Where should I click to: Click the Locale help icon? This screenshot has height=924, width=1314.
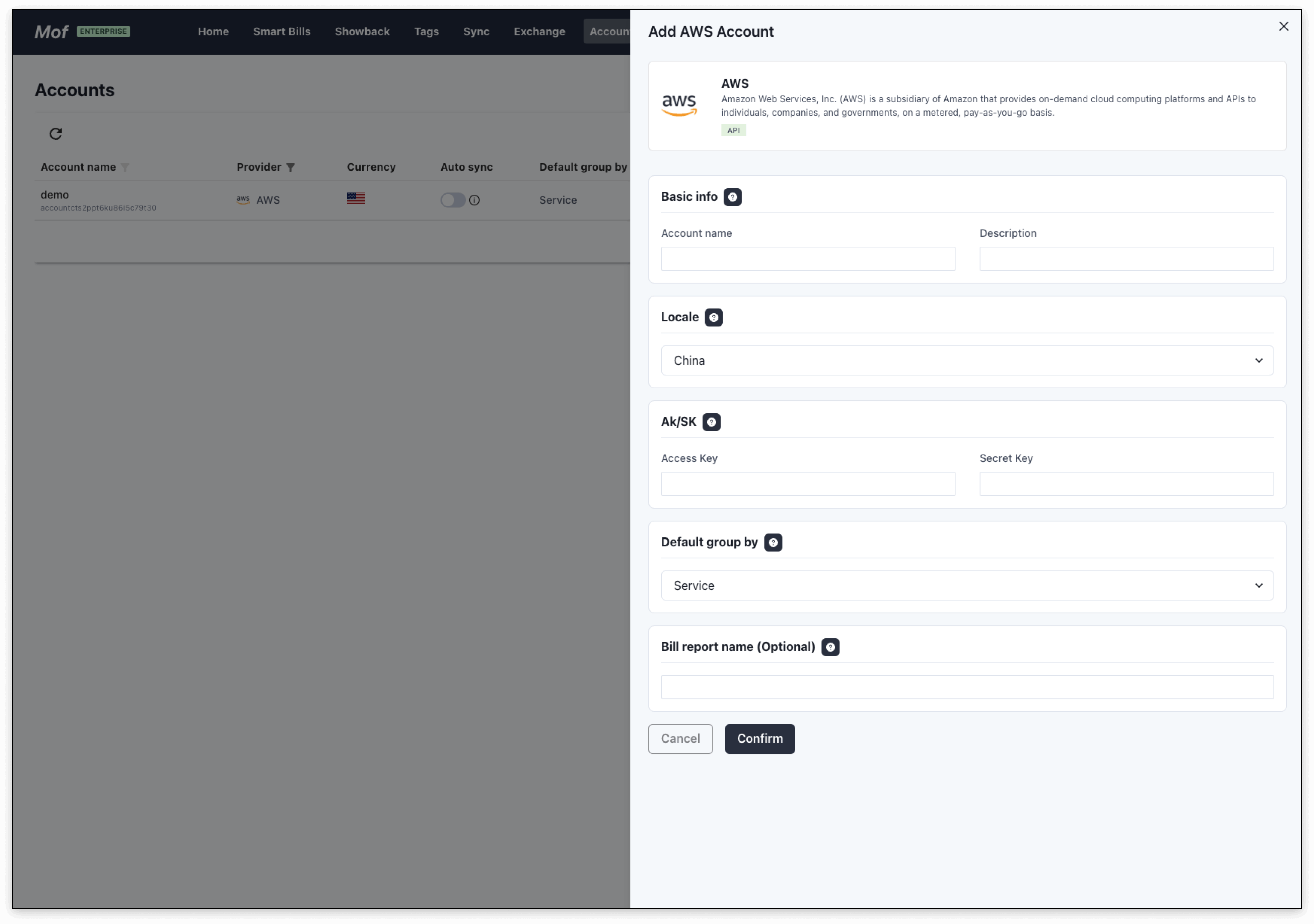[713, 317]
